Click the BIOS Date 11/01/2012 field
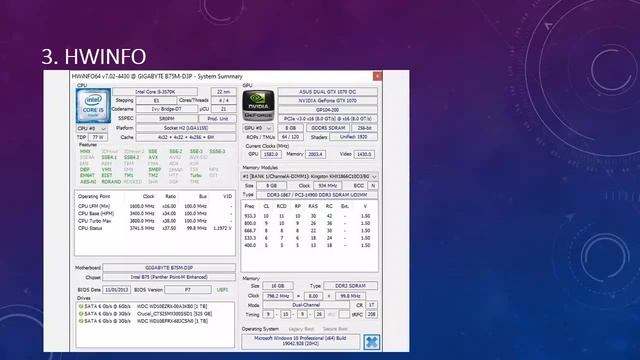640x360 pixels. (x=117, y=290)
